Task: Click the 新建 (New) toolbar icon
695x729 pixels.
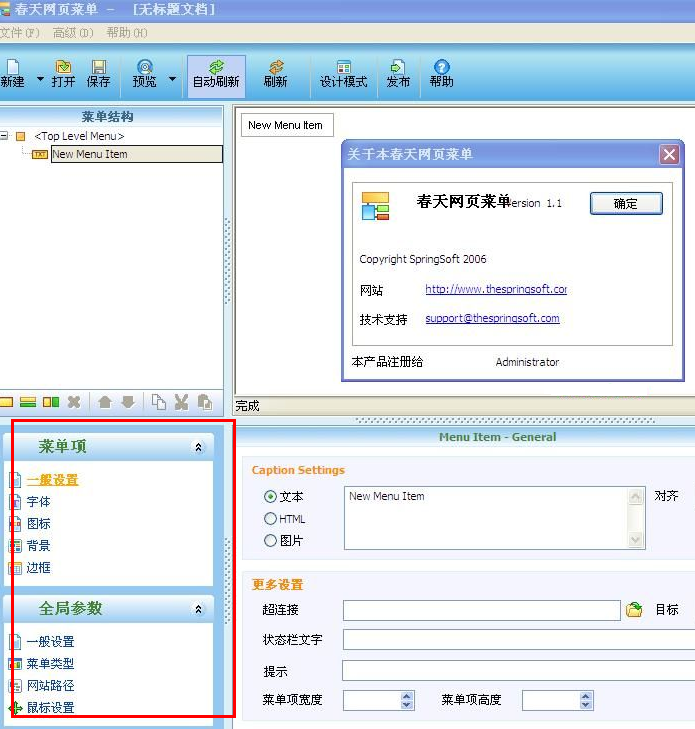Action: tap(13, 73)
